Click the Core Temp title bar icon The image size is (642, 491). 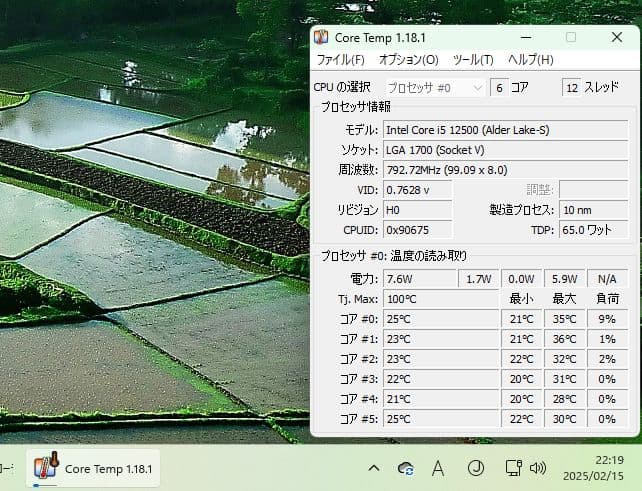click(x=321, y=37)
